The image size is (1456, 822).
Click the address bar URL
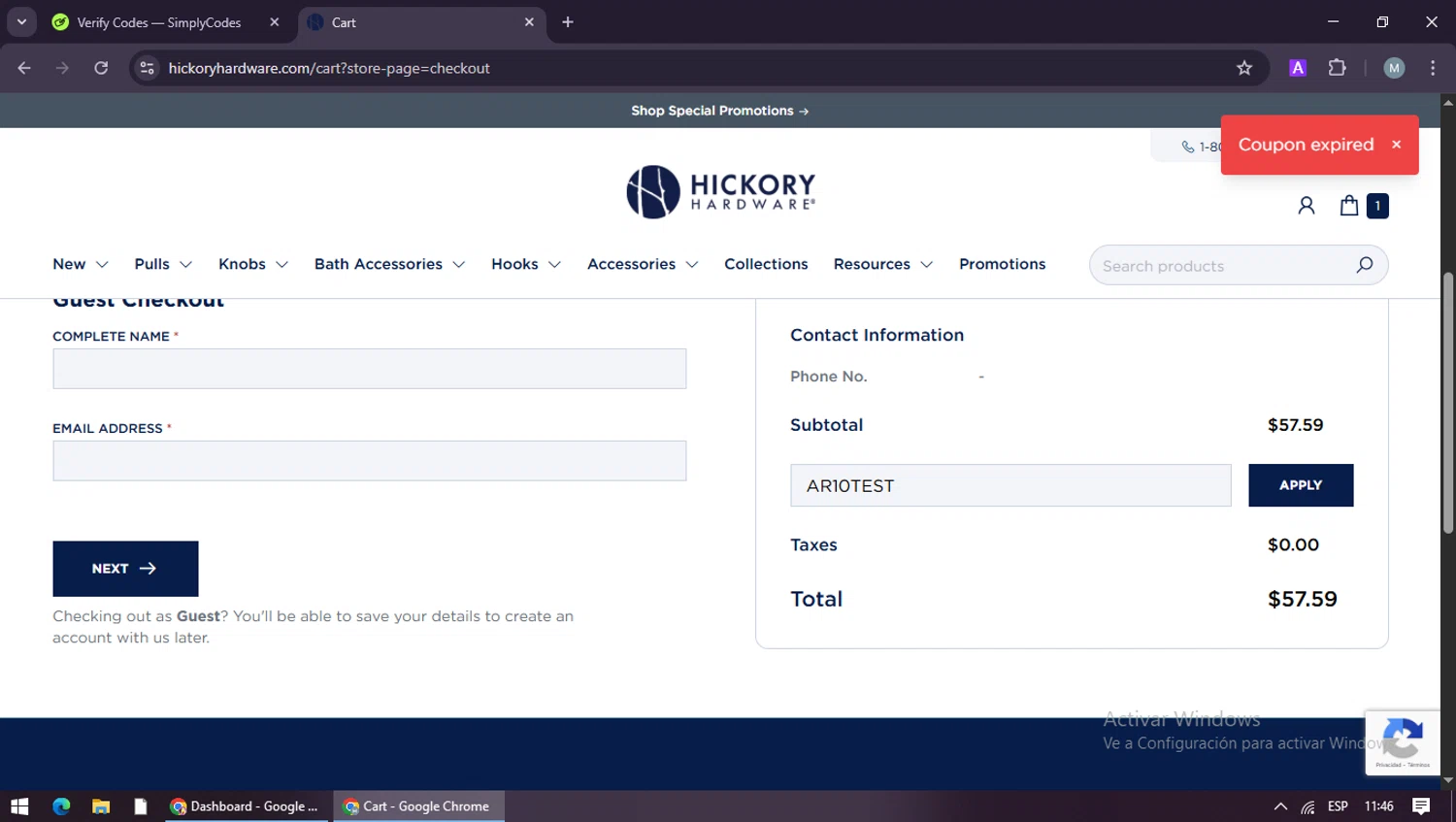pos(329,68)
